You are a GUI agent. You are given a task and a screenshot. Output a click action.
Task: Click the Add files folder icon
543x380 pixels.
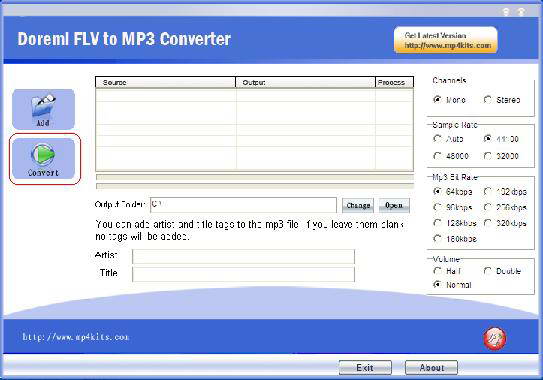[43, 109]
